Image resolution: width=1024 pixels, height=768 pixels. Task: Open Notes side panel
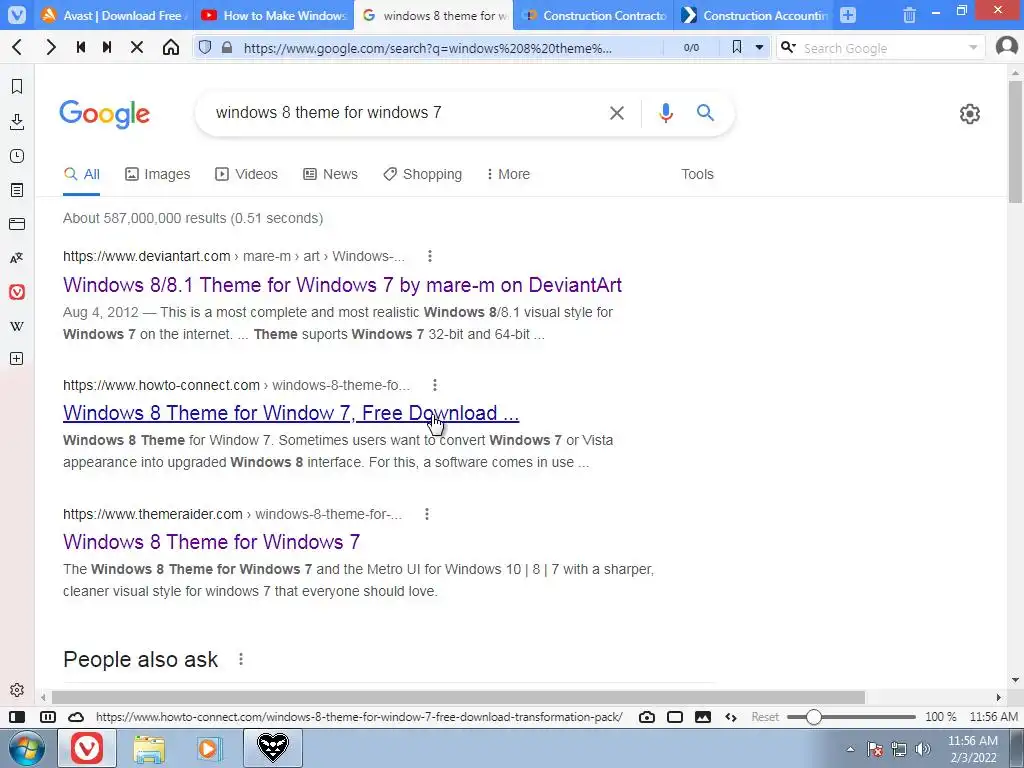(x=17, y=190)
